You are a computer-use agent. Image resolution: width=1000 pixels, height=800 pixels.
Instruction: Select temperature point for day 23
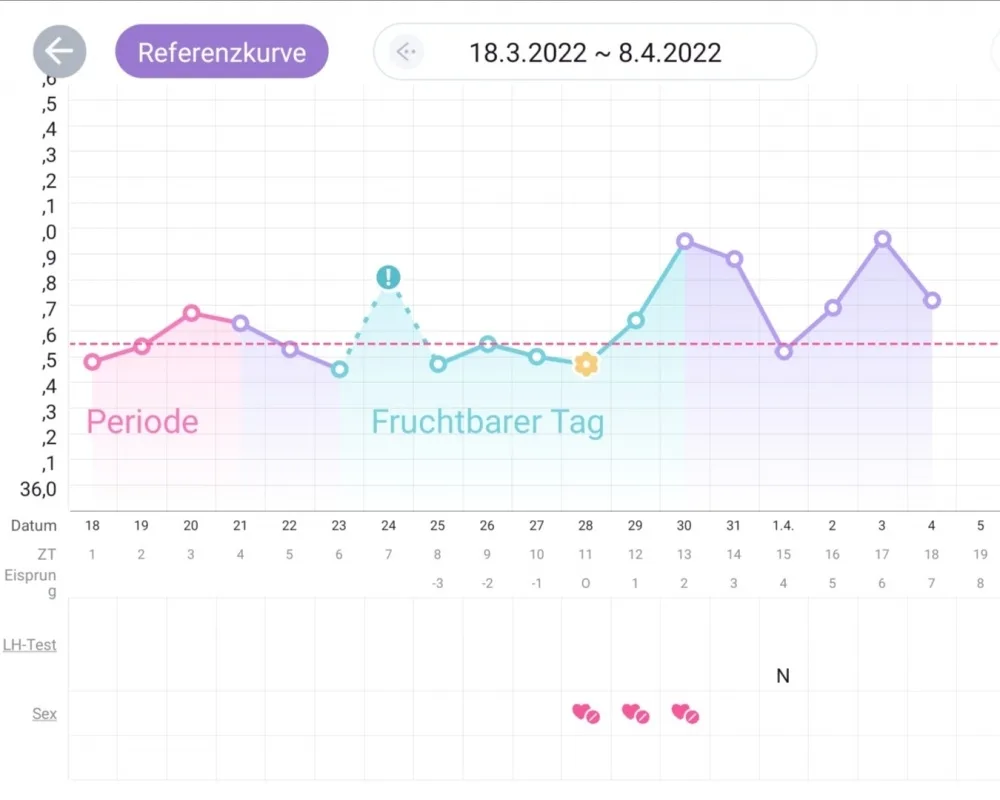click(x=339, y=369)
